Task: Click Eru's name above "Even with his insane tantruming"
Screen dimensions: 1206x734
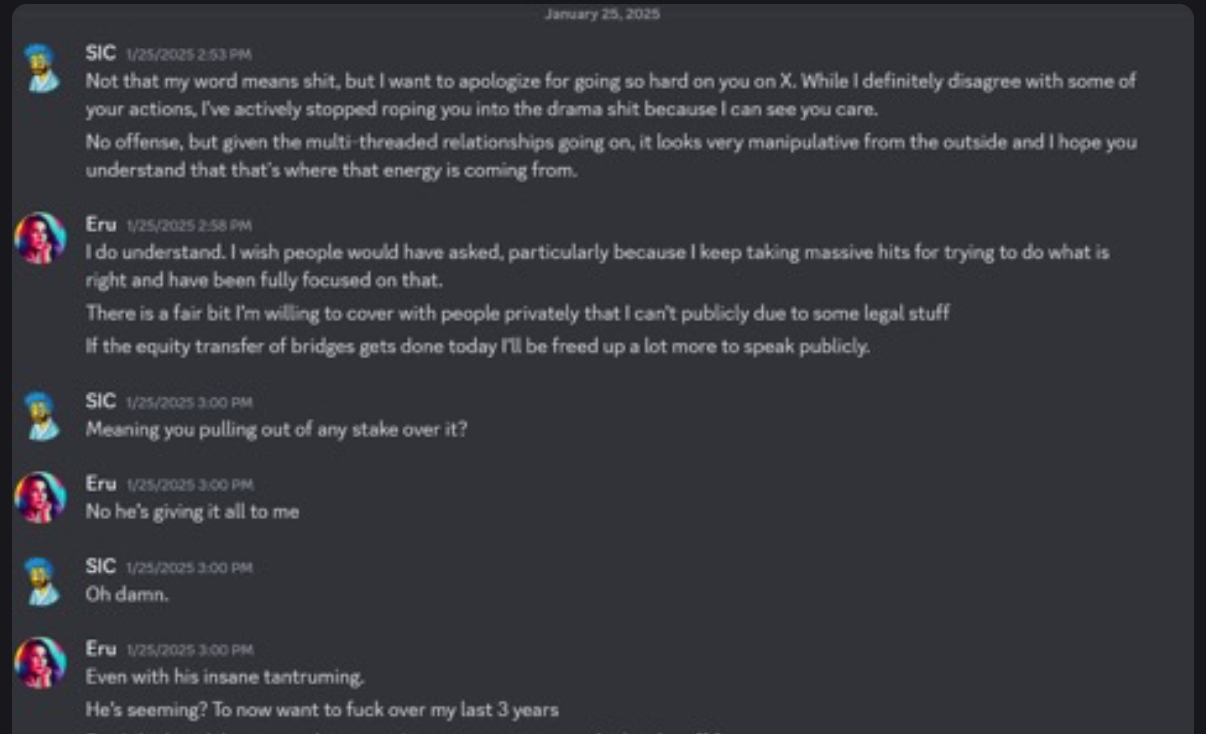Action: click(101, 648)
